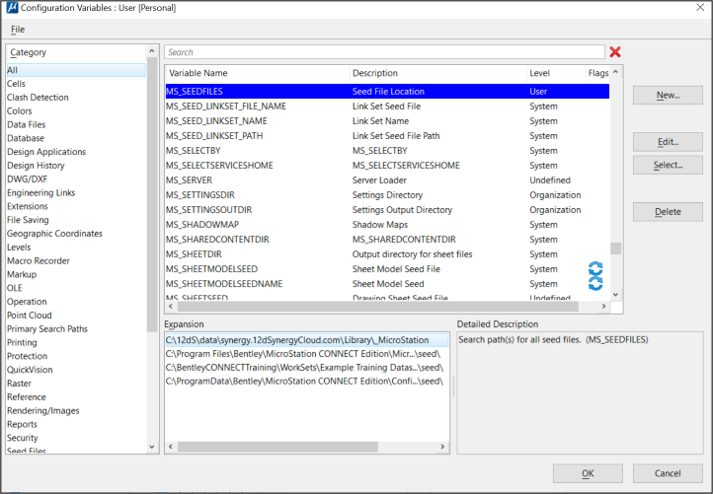Viewport: 713px width, 494px height.
Task: Click the variable list vertical scrollbar thumb
Action: (x=617, y=249)
